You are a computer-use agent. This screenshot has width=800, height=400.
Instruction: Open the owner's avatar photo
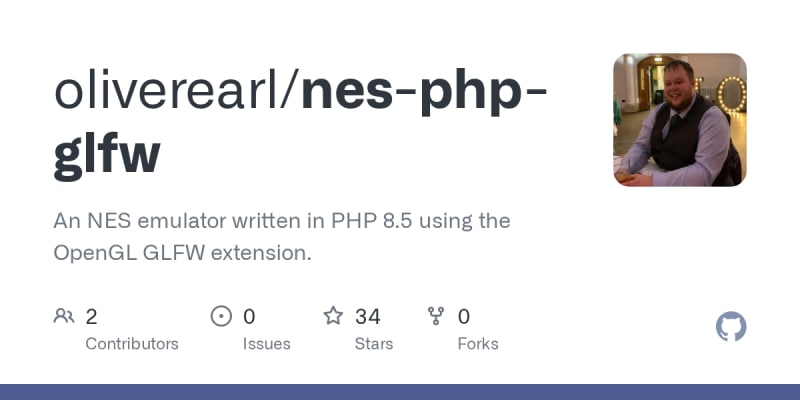680,120
